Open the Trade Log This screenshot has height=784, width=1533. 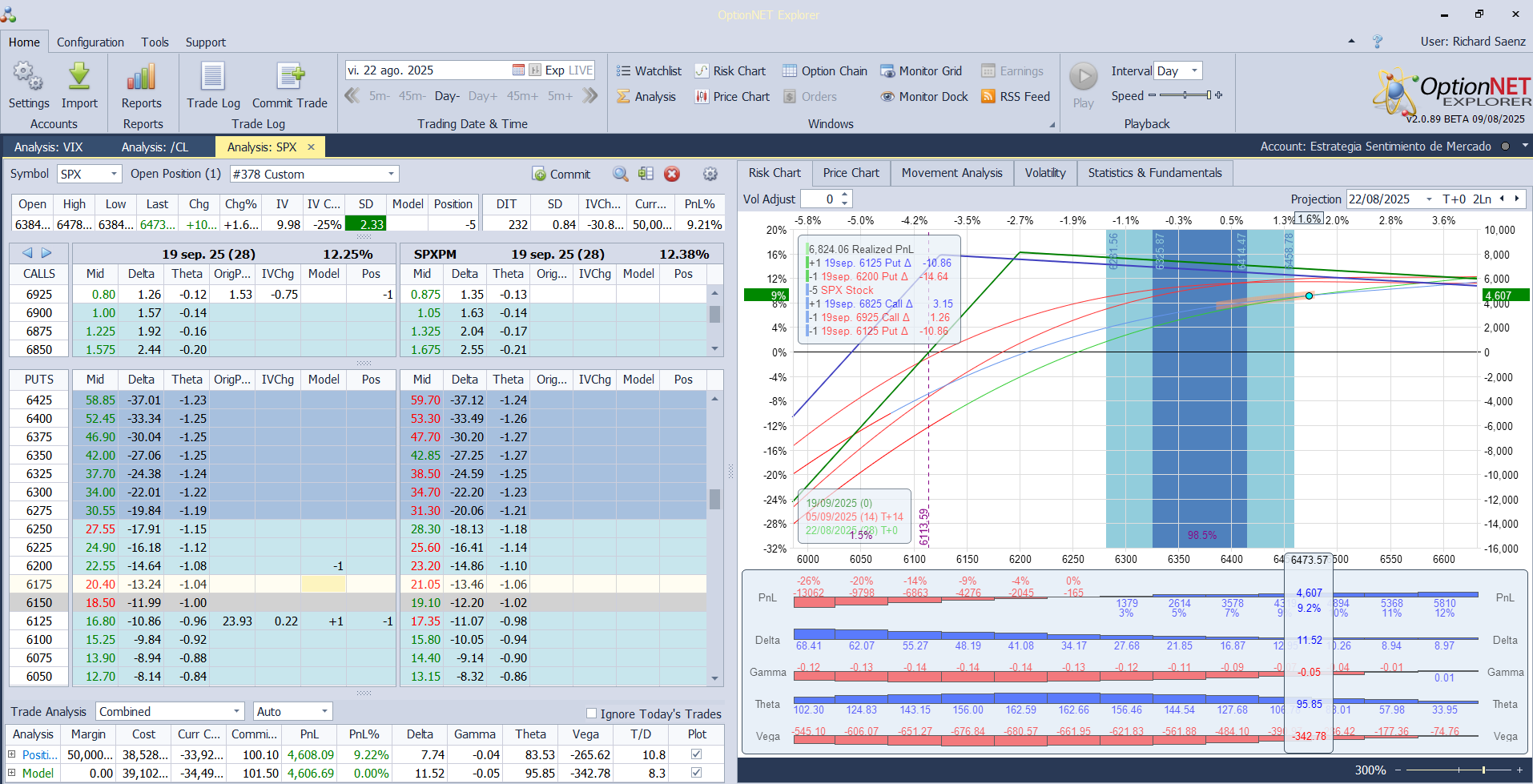pos(213,86)
